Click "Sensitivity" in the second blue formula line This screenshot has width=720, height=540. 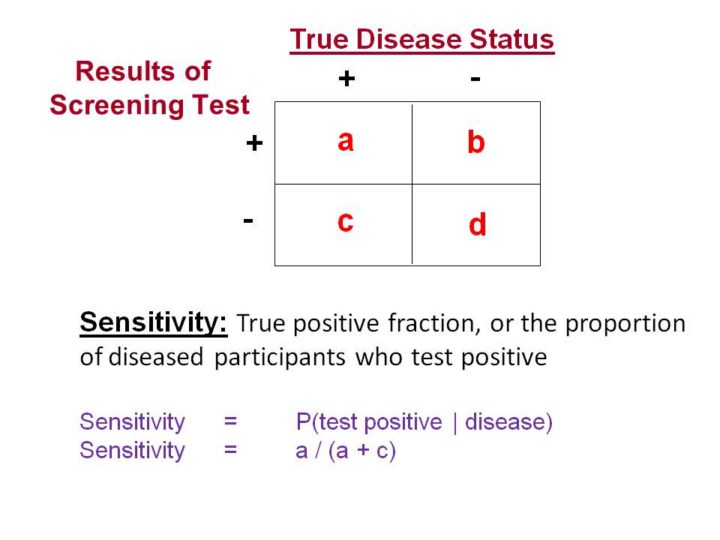[132, 451]
